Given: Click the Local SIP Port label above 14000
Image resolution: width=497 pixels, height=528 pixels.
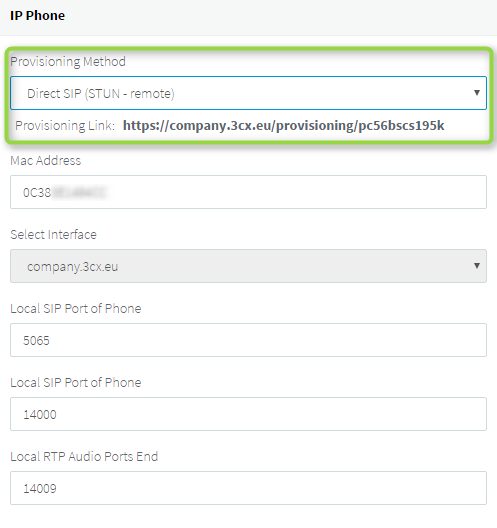Looking at the screenshot, I should coord(76,383).
